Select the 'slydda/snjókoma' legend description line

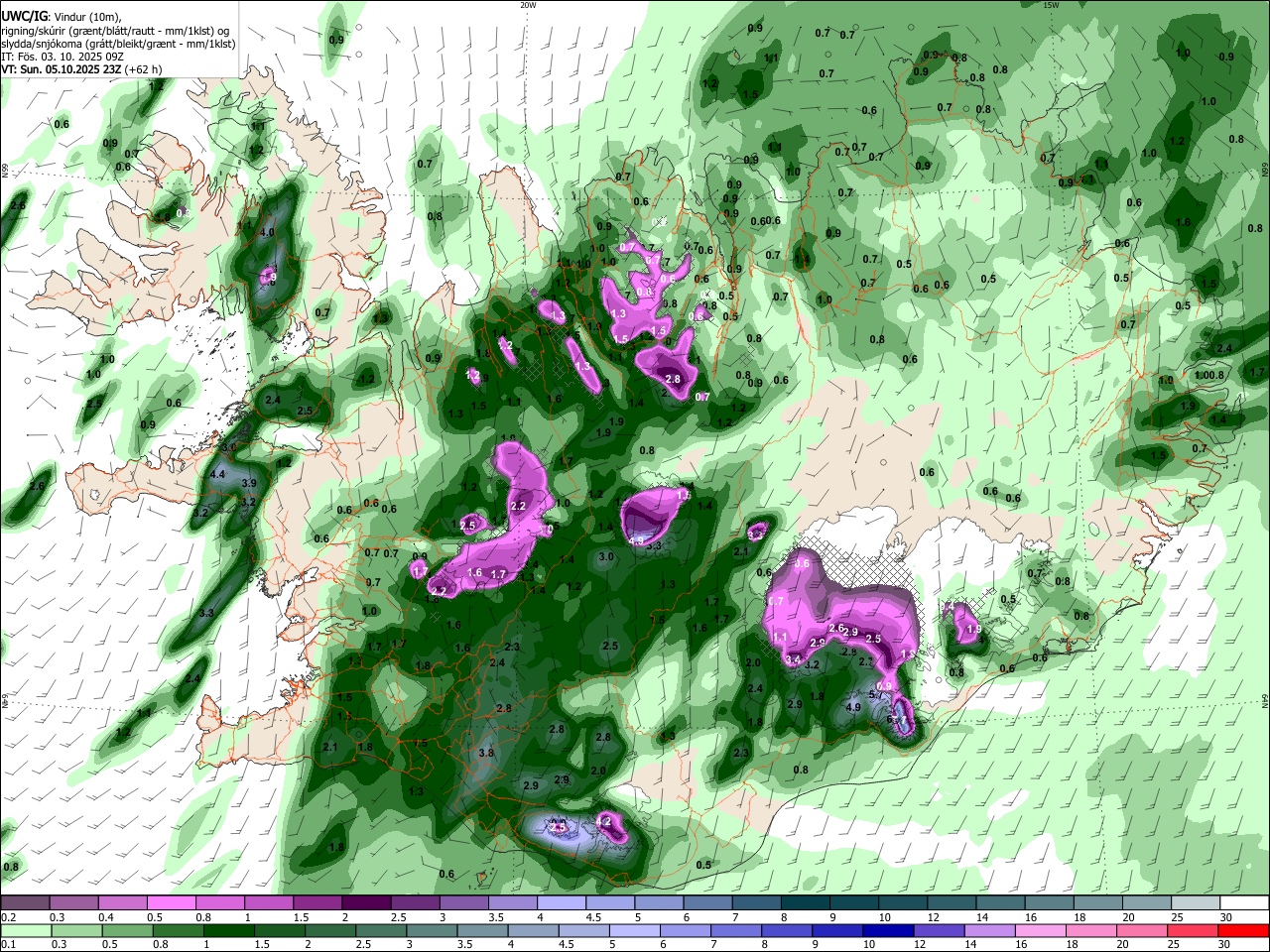[x=118, y=44]
